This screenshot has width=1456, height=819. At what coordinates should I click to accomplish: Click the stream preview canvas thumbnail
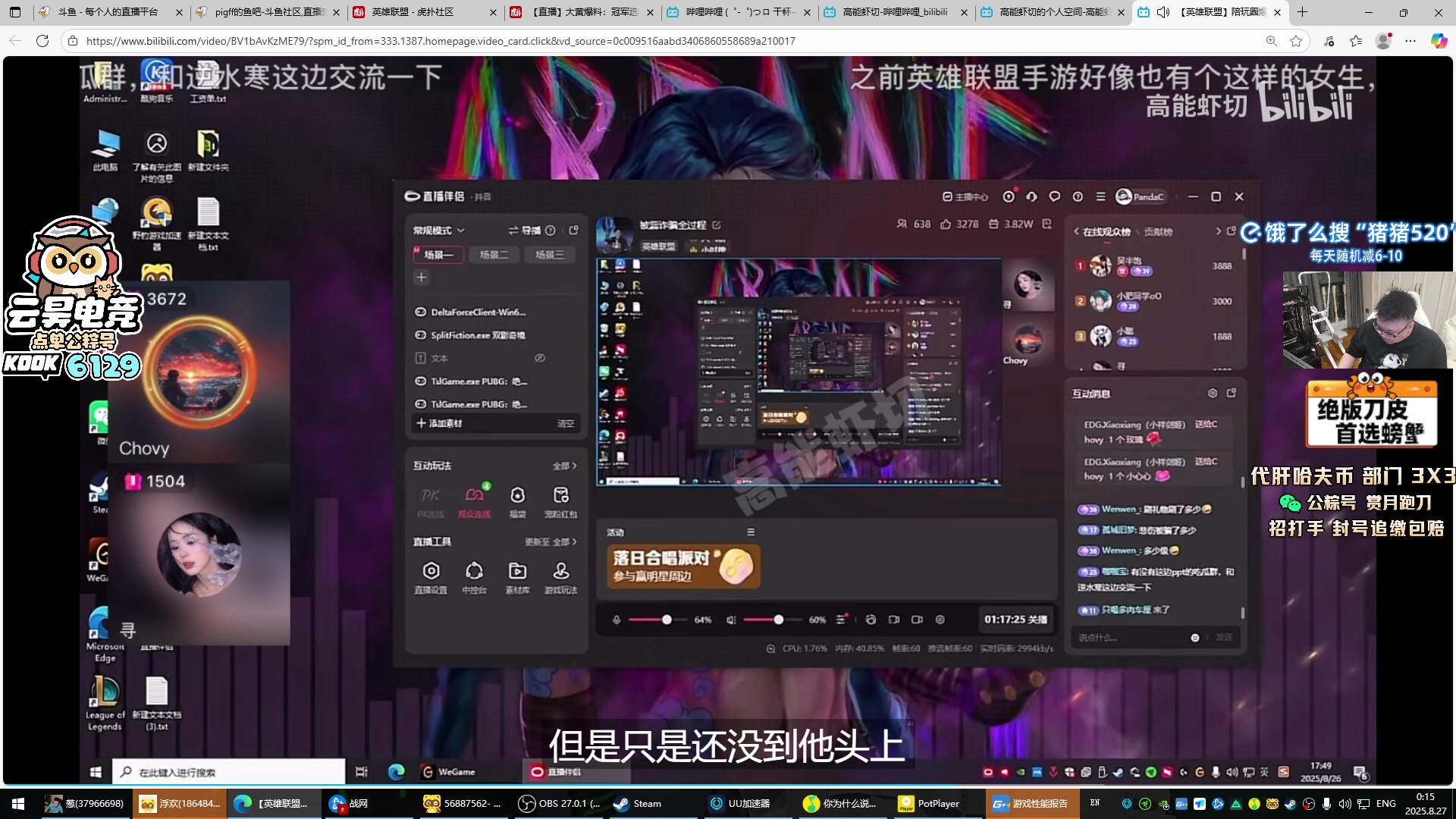coord(798,372)
